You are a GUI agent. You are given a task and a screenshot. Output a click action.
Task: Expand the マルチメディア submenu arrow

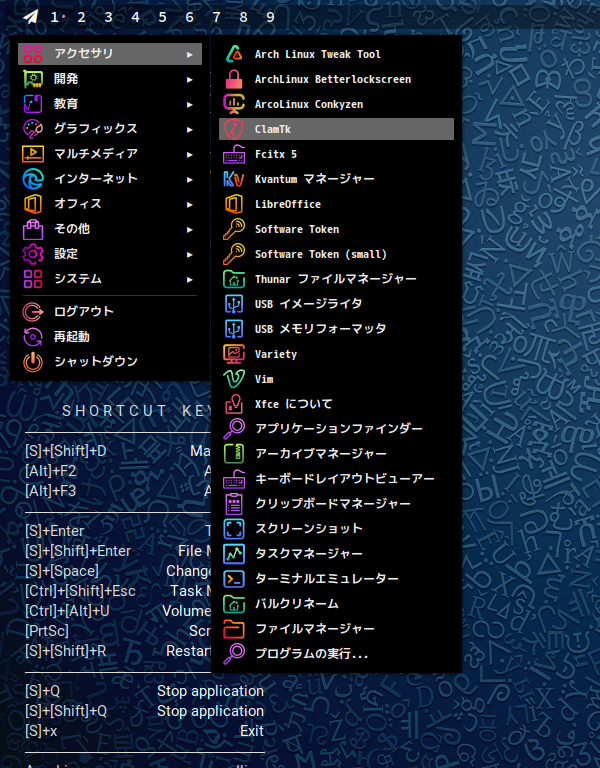190,154
